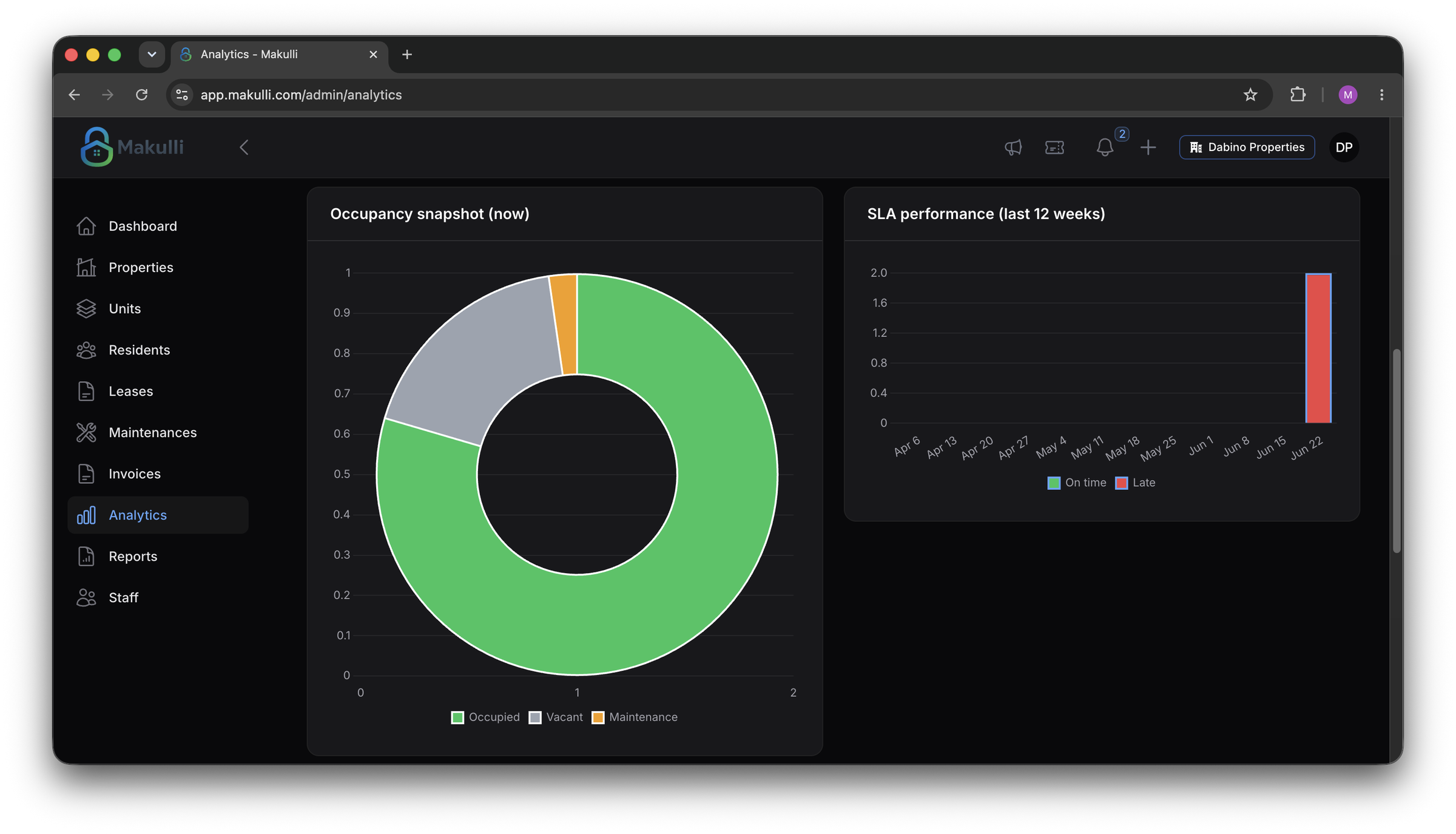Viewport: 1456px width, 834px height.
Task: Open notifications bell icon
Action: 1105,147
